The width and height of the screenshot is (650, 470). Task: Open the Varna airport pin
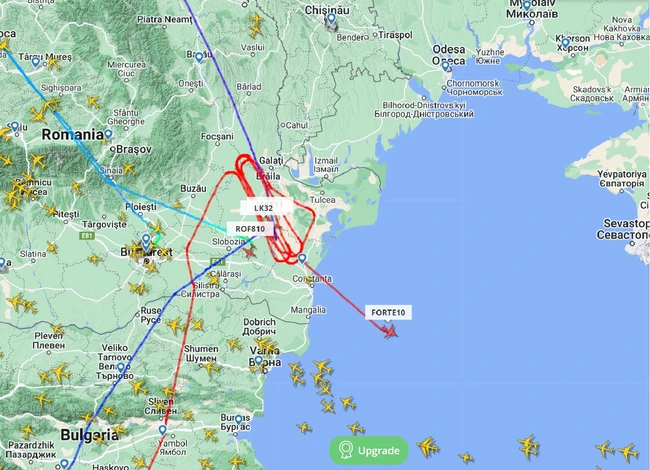pyautogui.click(x=259, y=361)
